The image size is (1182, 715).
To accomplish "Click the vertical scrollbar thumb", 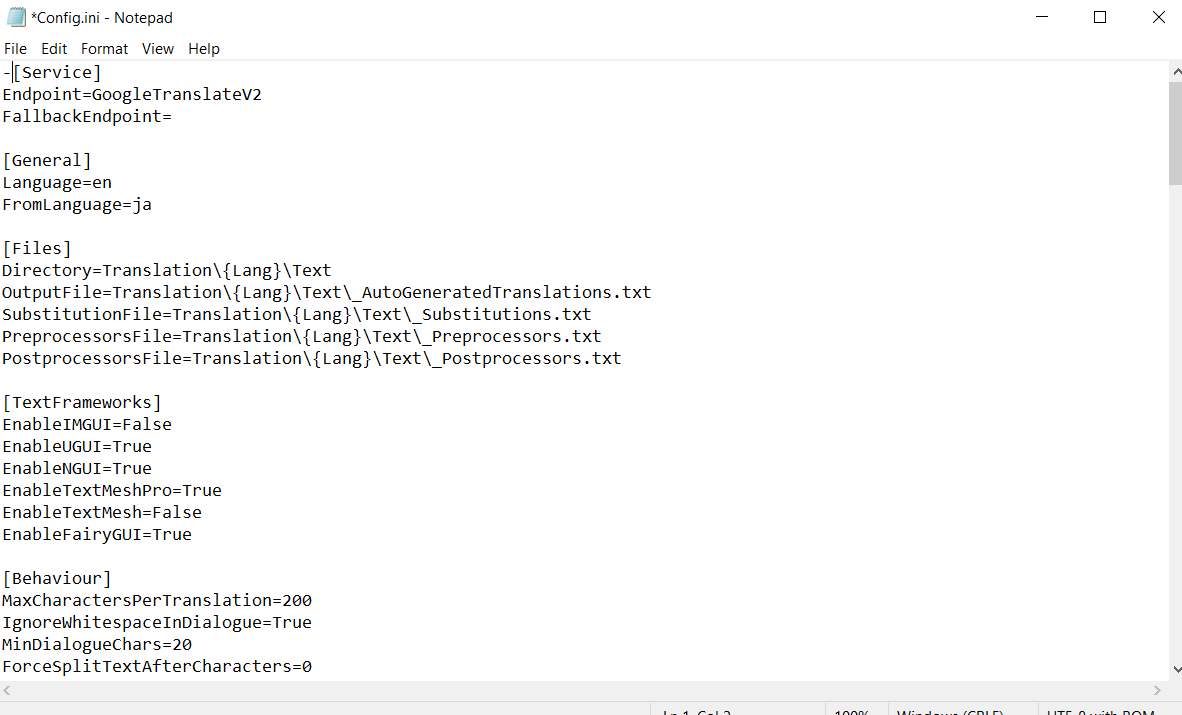I will coord(1176,133).
